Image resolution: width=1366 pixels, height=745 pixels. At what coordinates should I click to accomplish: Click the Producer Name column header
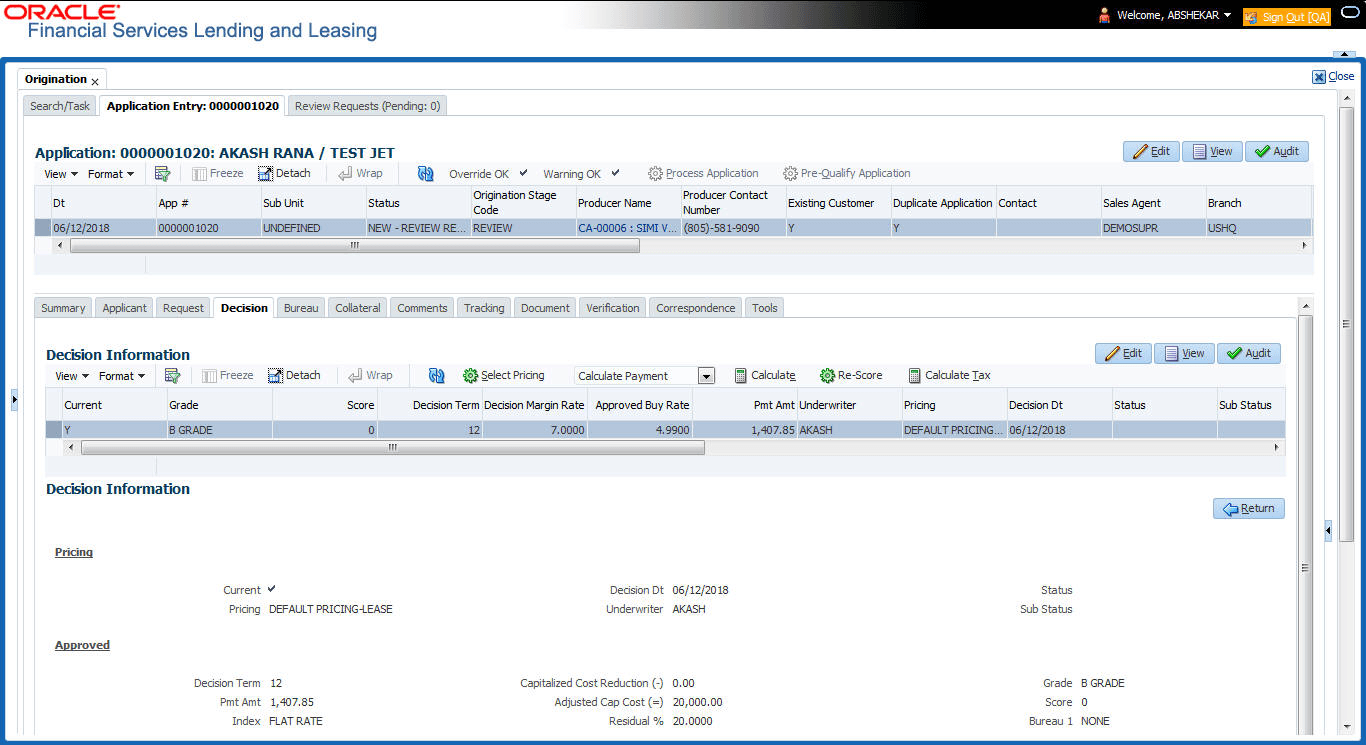(628, 203)
